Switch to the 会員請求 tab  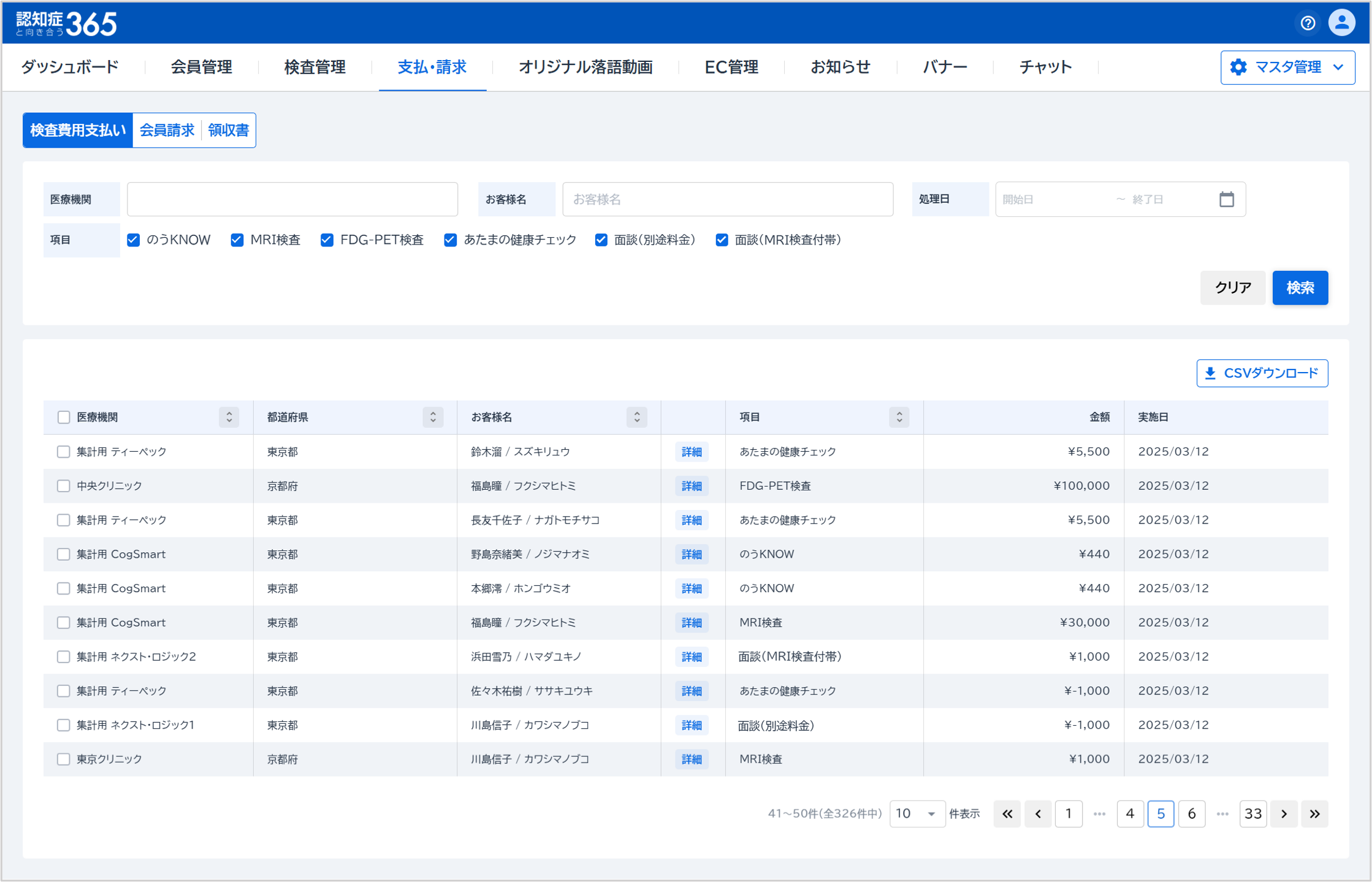167,131
